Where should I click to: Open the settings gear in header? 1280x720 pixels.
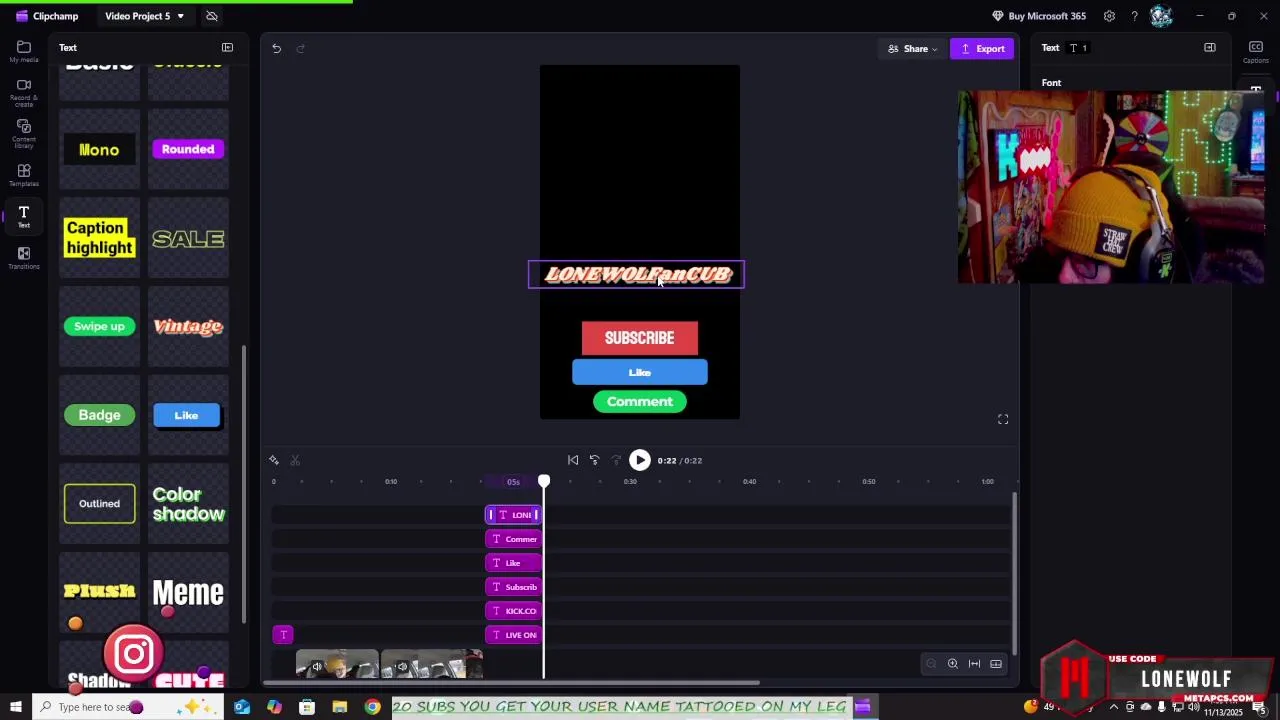1109,16
